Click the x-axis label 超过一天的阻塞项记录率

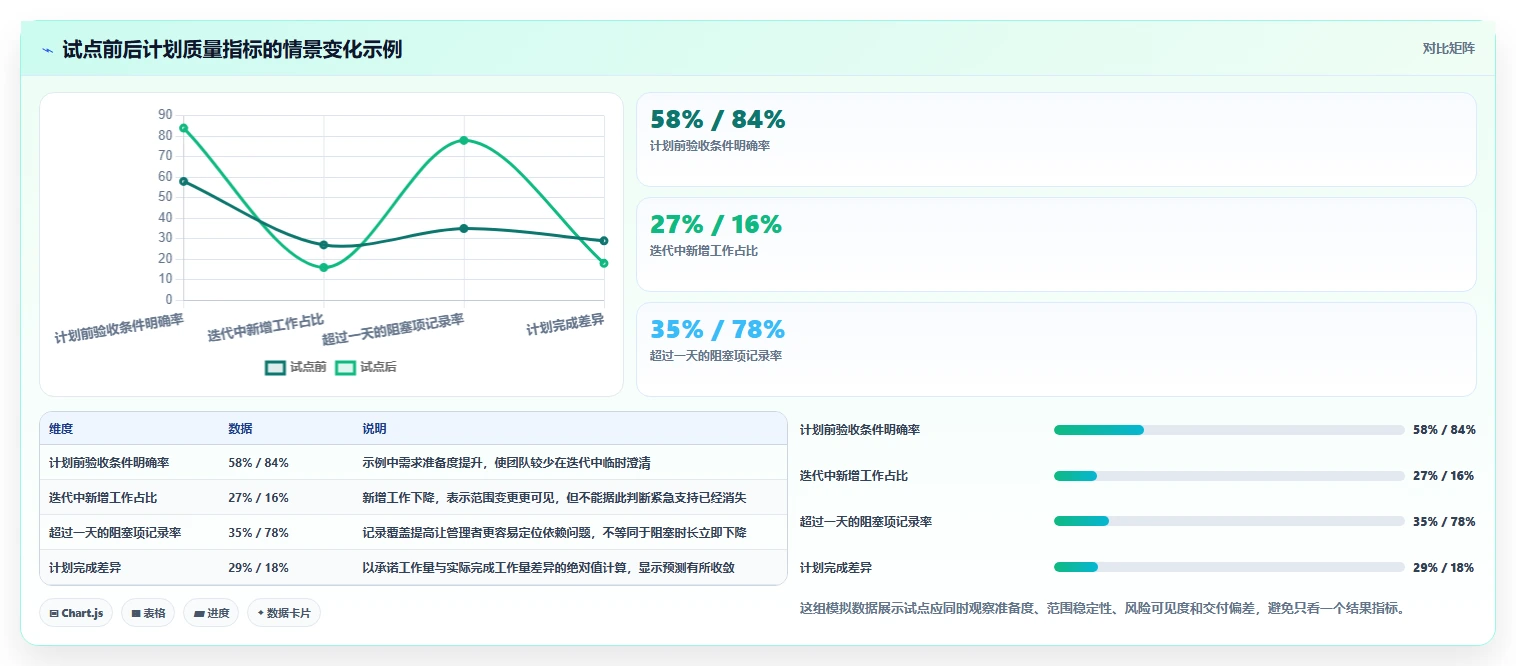(x=393, y=329)
